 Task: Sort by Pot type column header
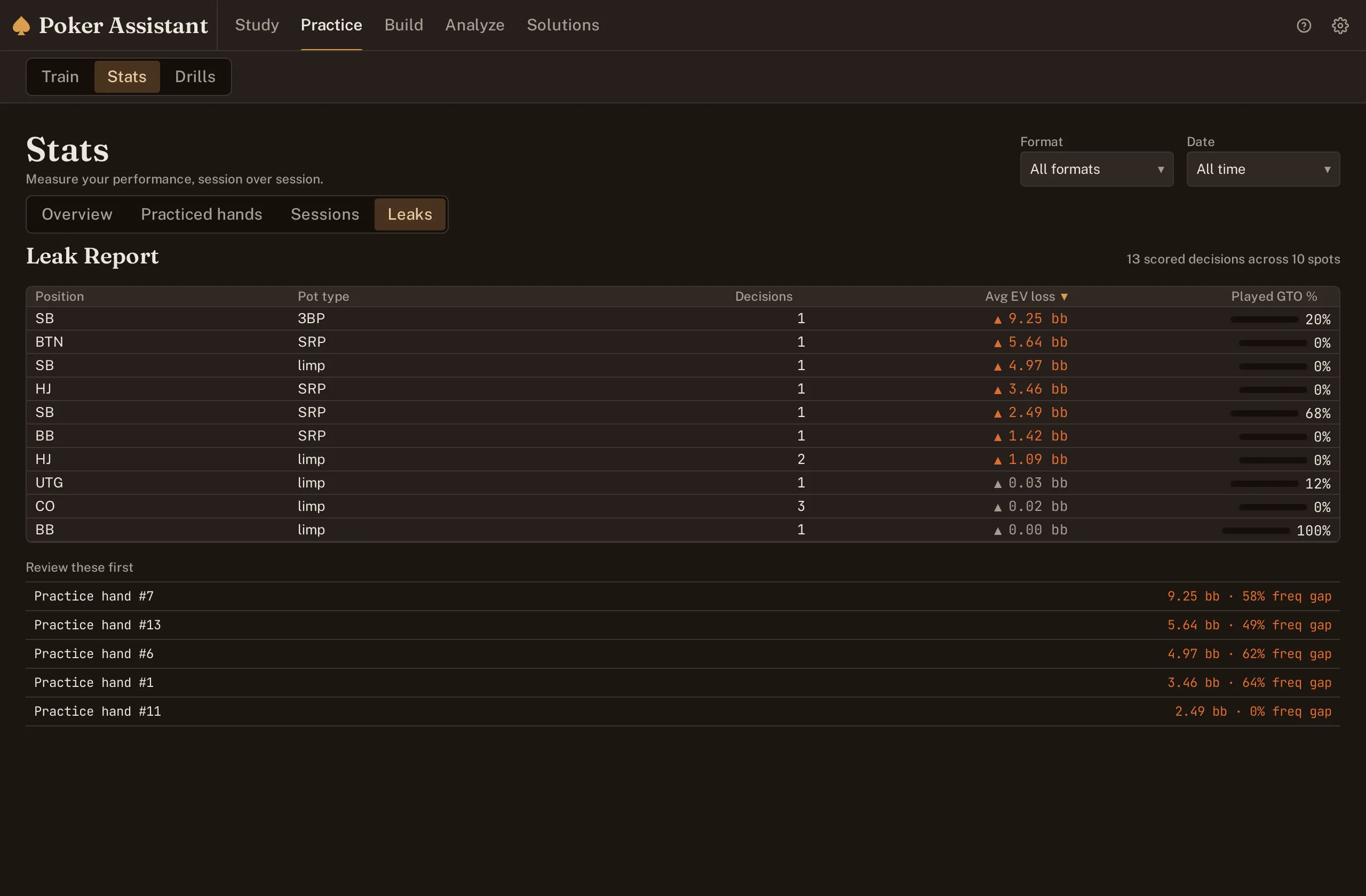click(x=323, y=297)
